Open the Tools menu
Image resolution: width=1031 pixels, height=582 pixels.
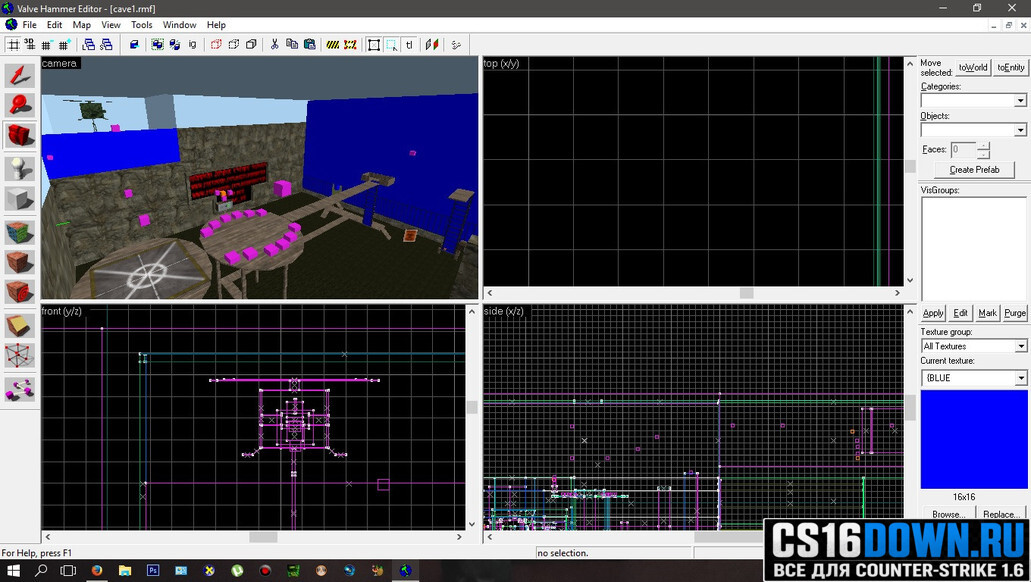[x=141, y=24]
